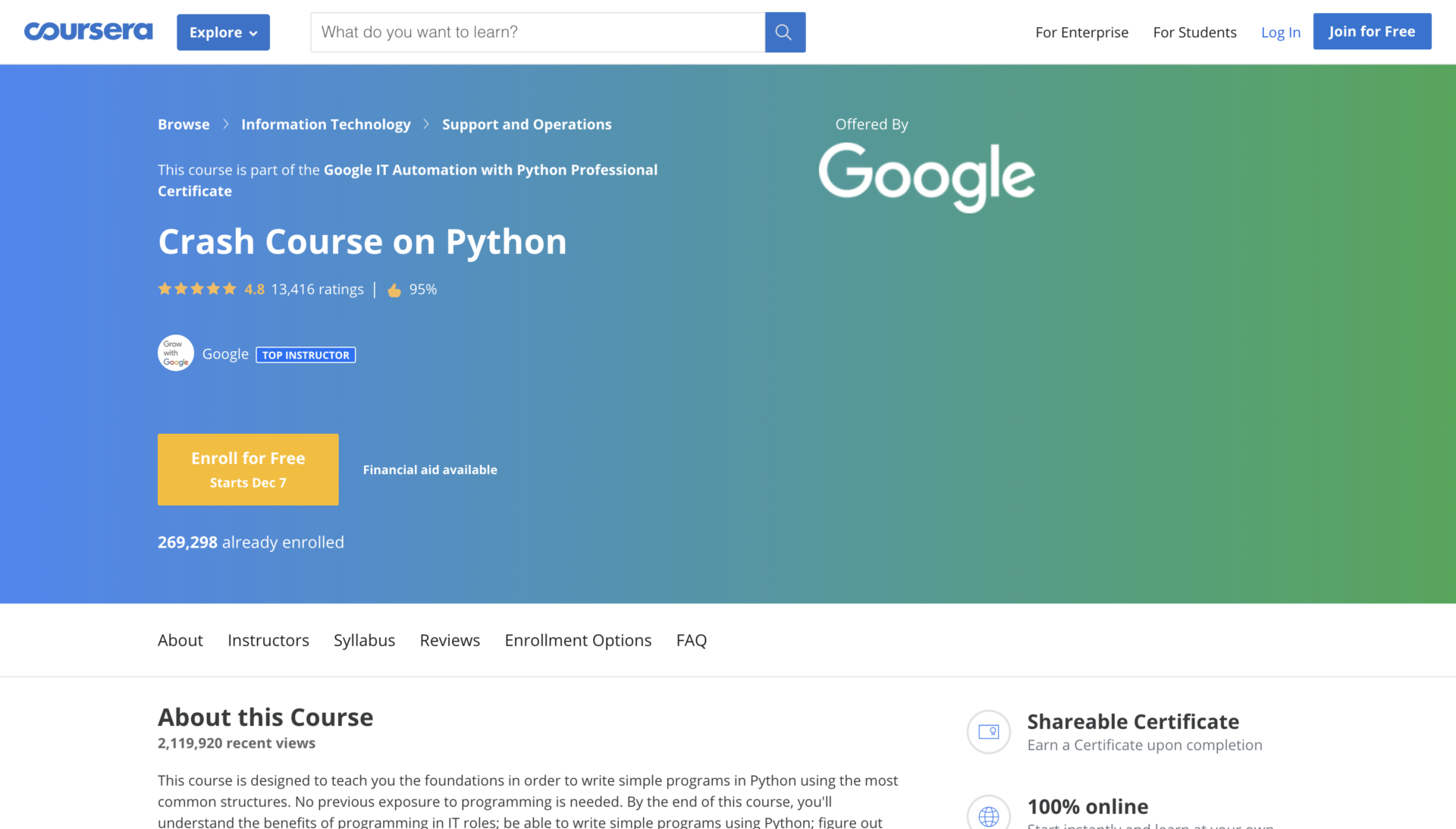Image resolution: width=1456 pixels, height=829 pixels.
Task: Click the globe icon next to 100% online
Action: point(988,817)
